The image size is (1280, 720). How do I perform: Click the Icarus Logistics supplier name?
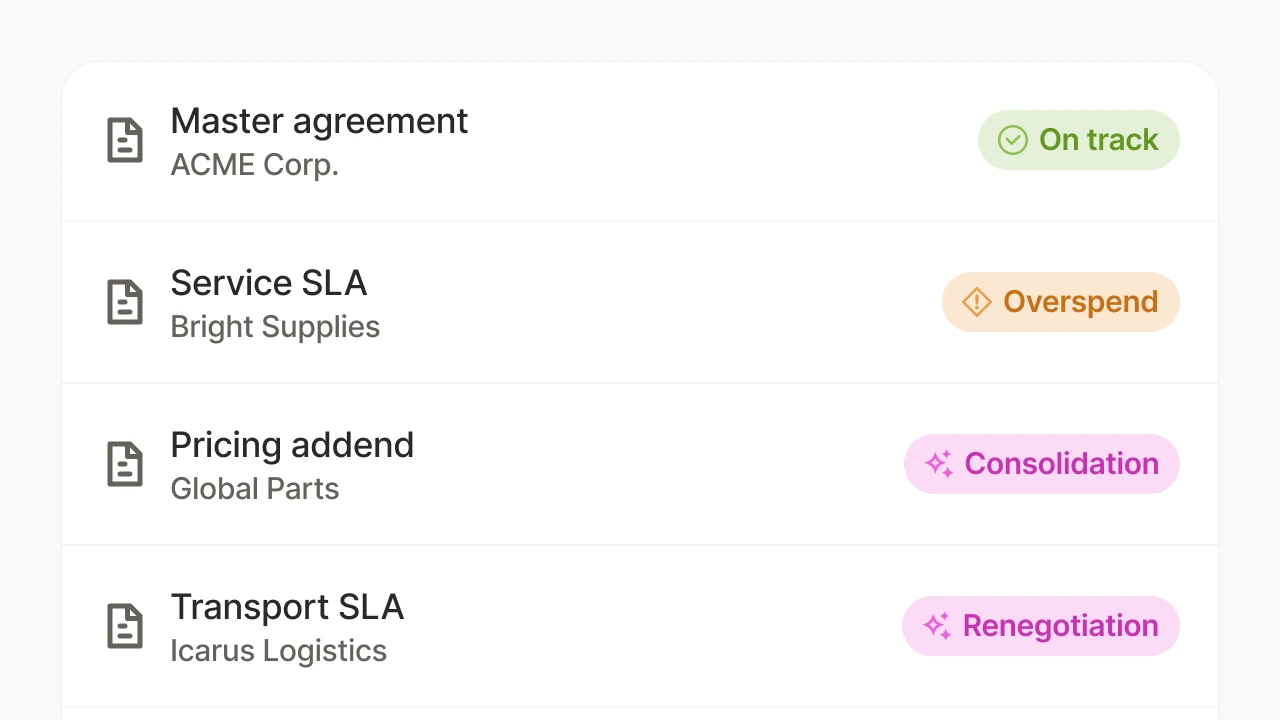click(x=278, y=651)
